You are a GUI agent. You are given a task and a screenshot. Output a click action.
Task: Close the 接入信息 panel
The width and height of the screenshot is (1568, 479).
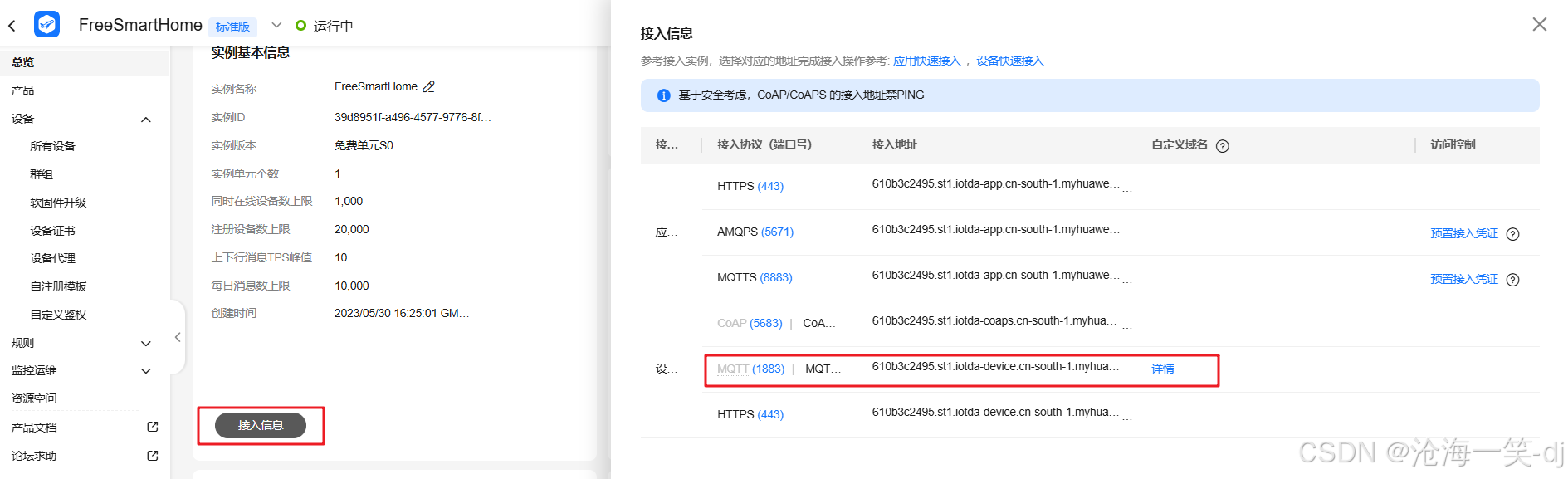[x=1540, y=24]
